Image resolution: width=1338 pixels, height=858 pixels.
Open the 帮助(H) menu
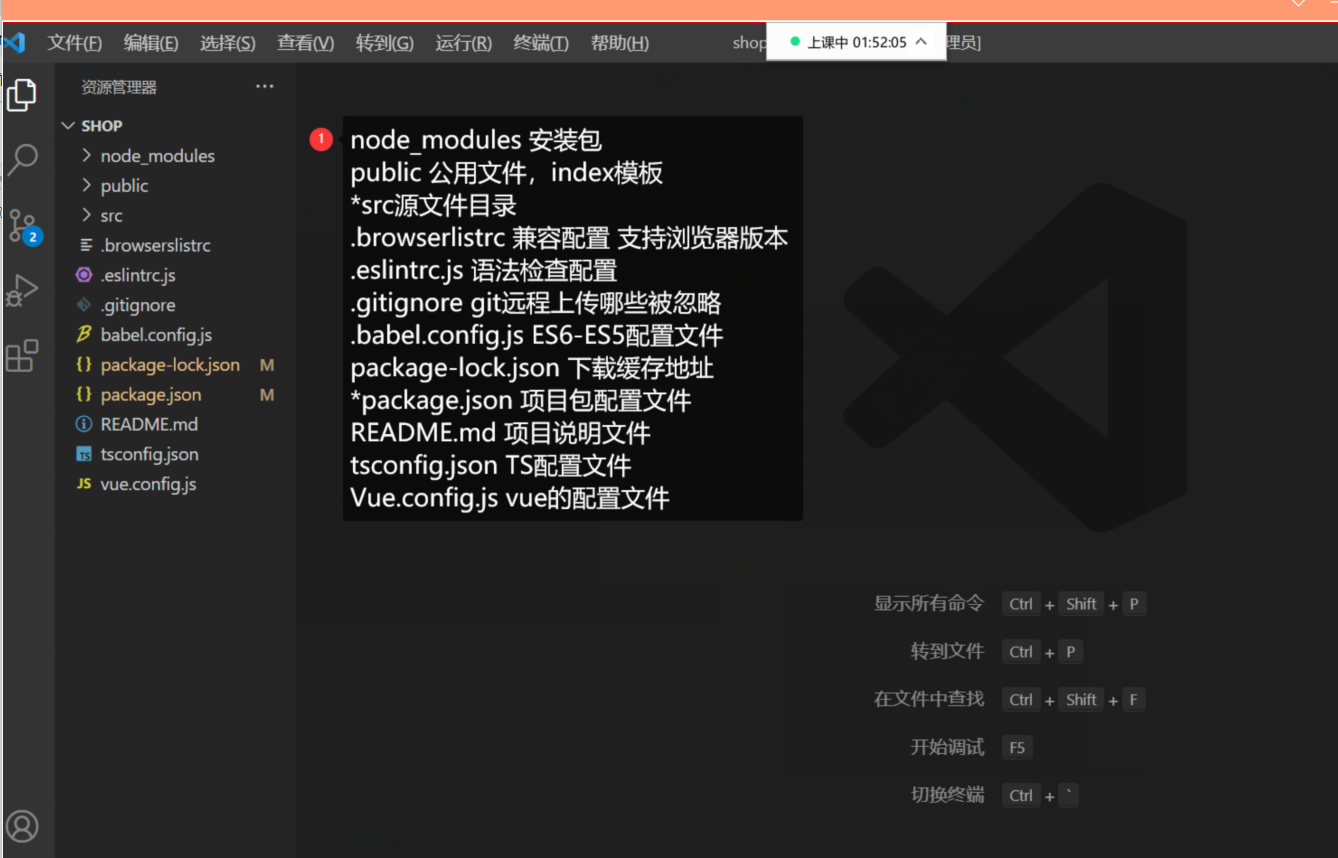pos(620,43)
